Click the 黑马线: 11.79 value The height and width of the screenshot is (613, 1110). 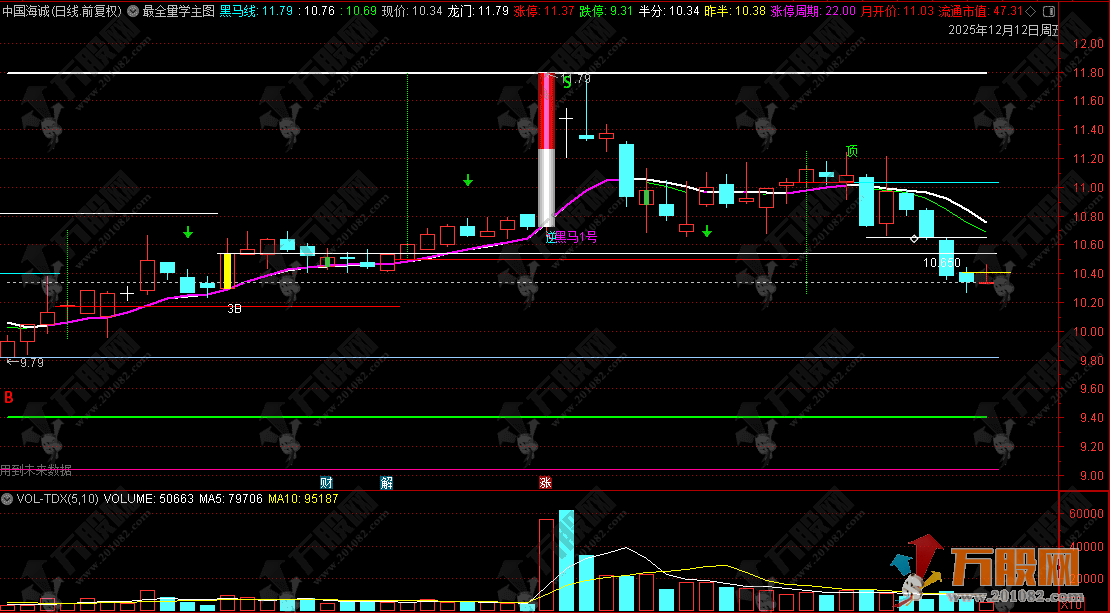(x=256, y=11)
